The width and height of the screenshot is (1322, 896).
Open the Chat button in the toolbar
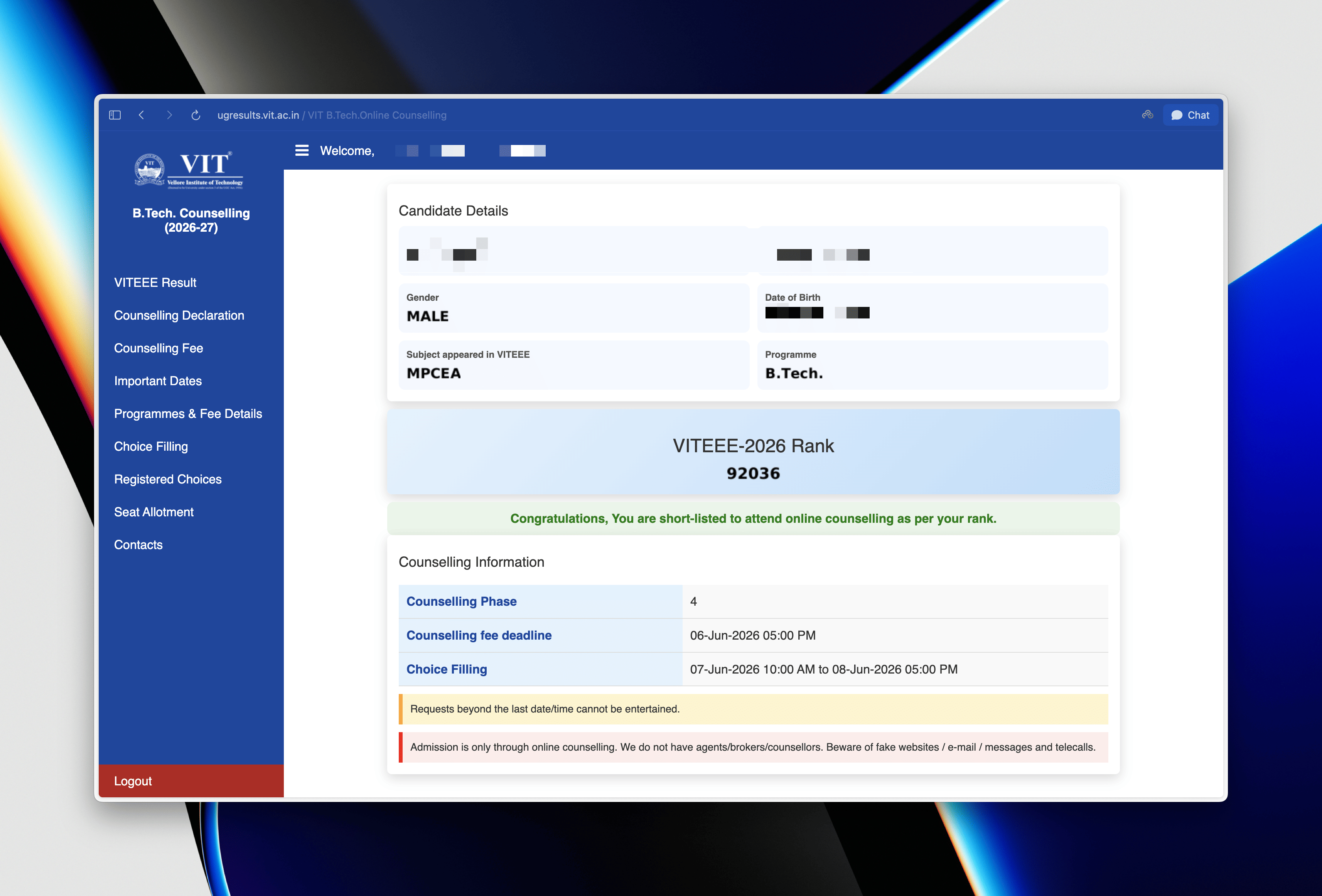click(x=1190, y=115)
